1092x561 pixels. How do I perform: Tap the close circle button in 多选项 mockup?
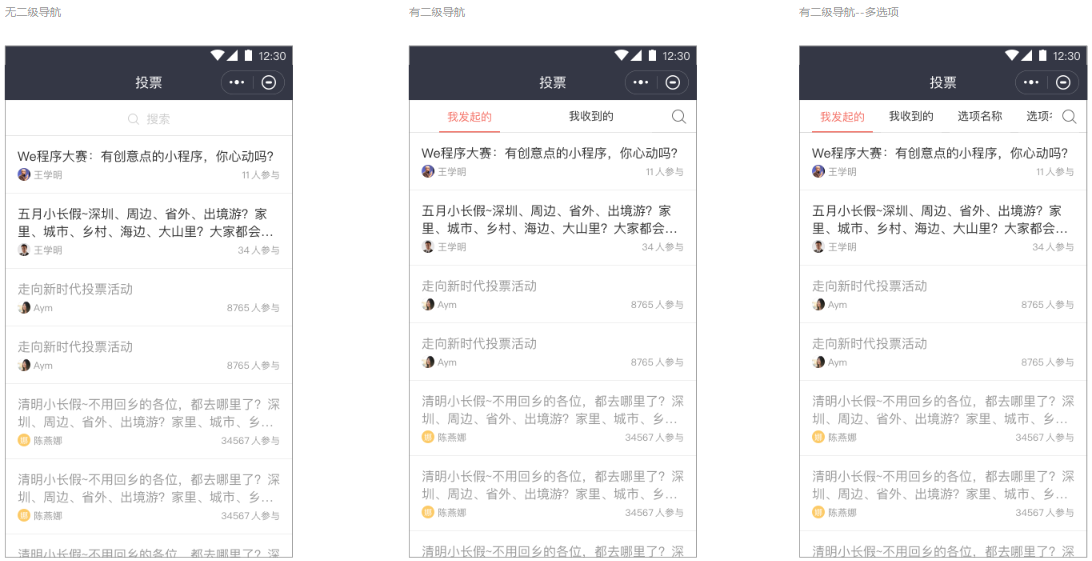click(x=1063, y=83)
